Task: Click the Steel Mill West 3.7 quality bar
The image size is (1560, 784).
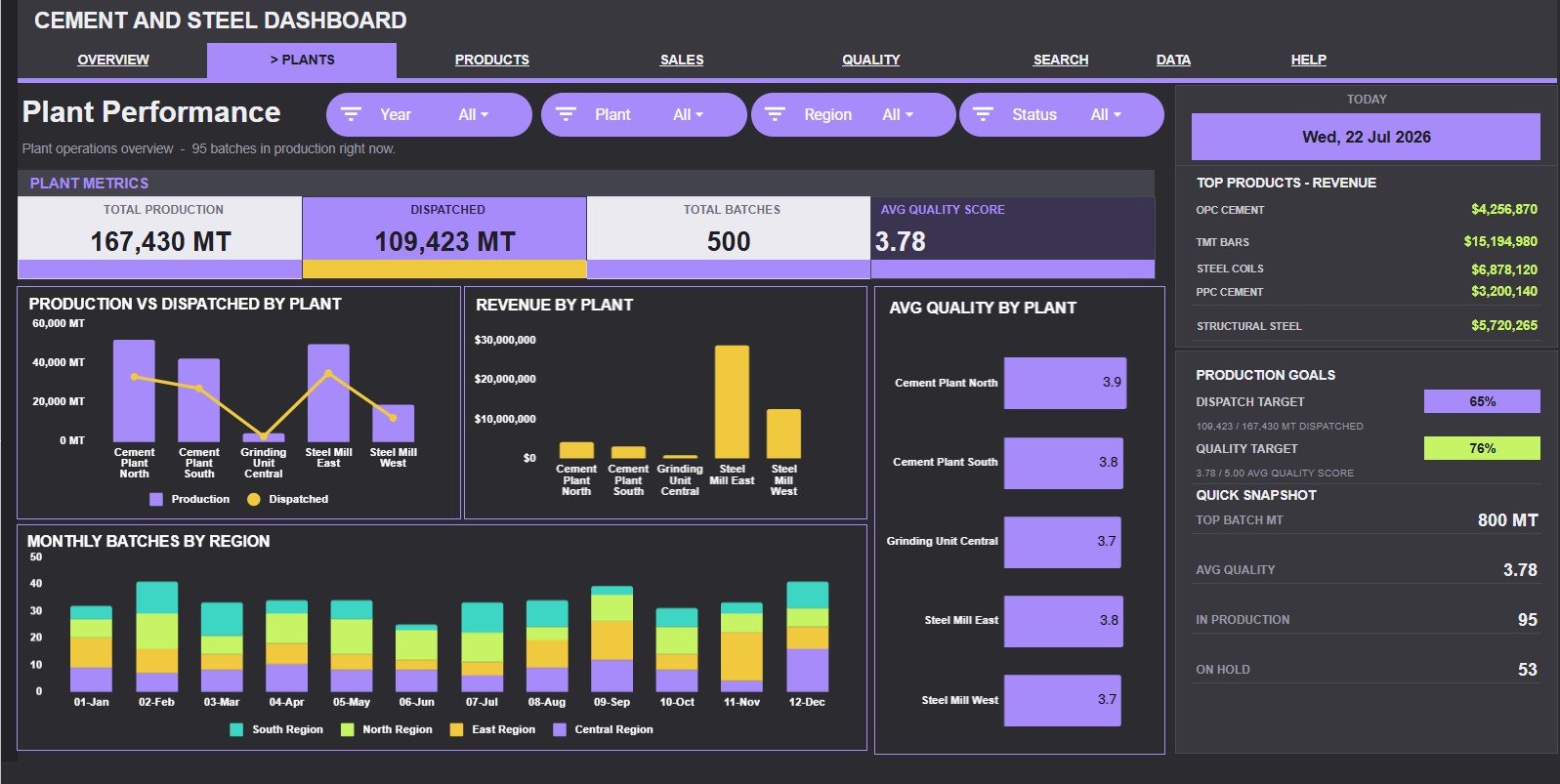Action: click(1062, 699)
